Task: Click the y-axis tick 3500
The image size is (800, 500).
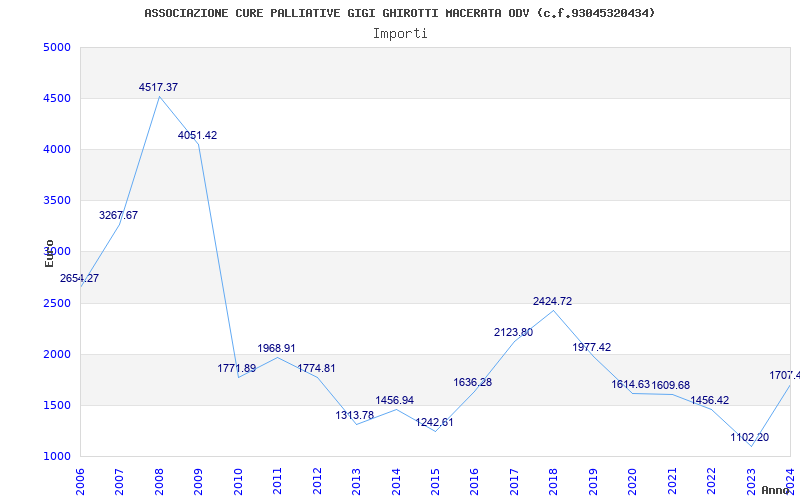Action: (x=57, y=201)
